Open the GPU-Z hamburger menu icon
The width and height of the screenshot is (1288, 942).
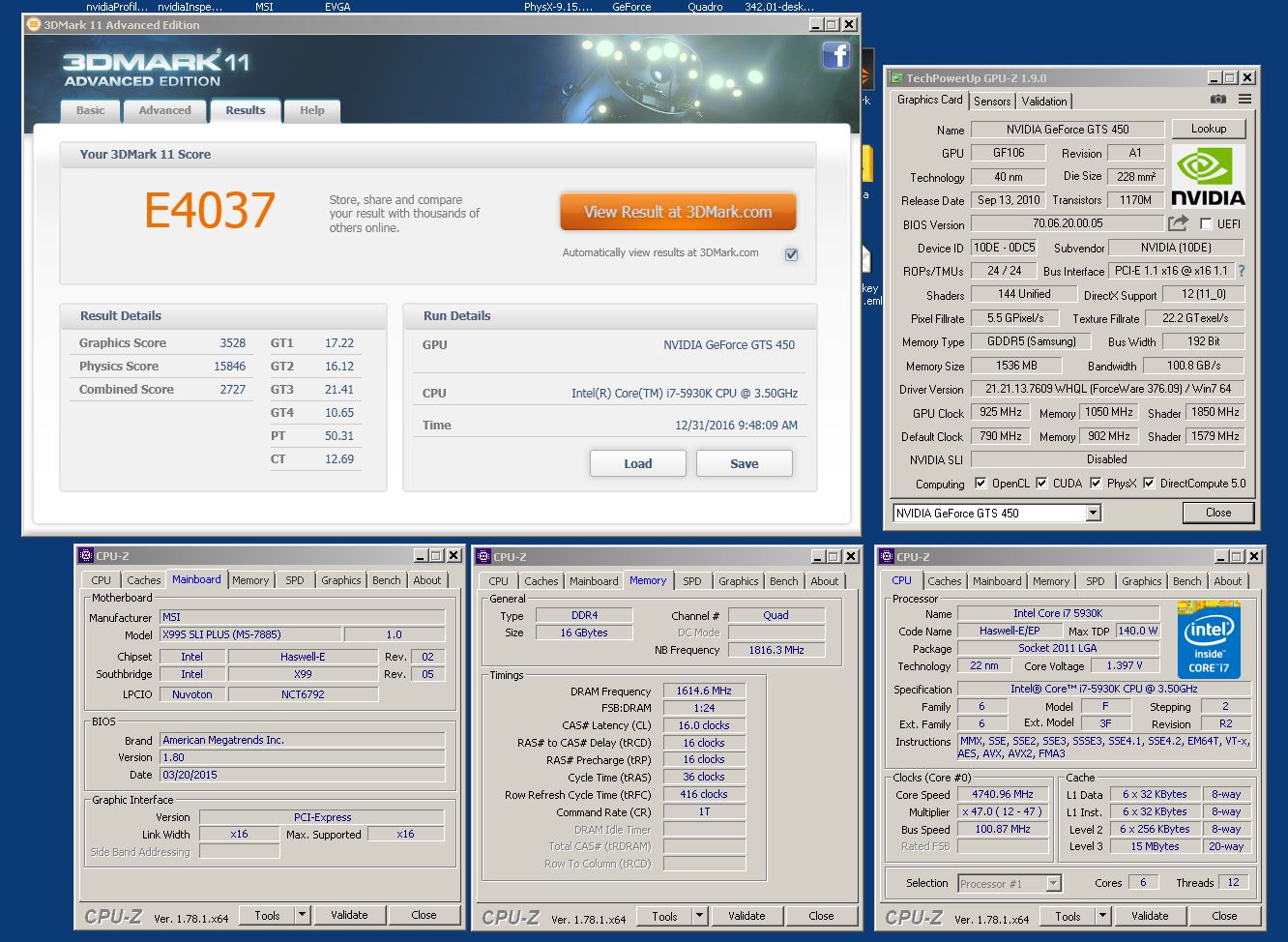1244,100
